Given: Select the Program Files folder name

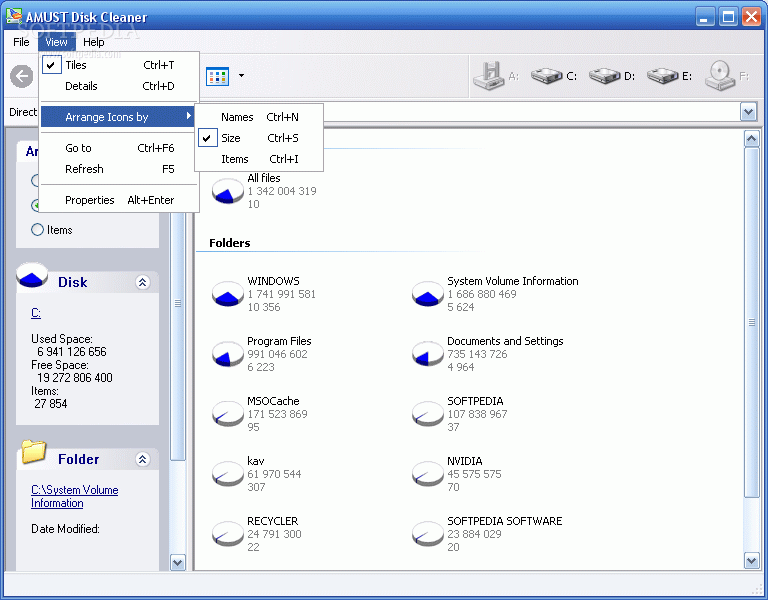Looking at the screenshot, I should (279, 341).
